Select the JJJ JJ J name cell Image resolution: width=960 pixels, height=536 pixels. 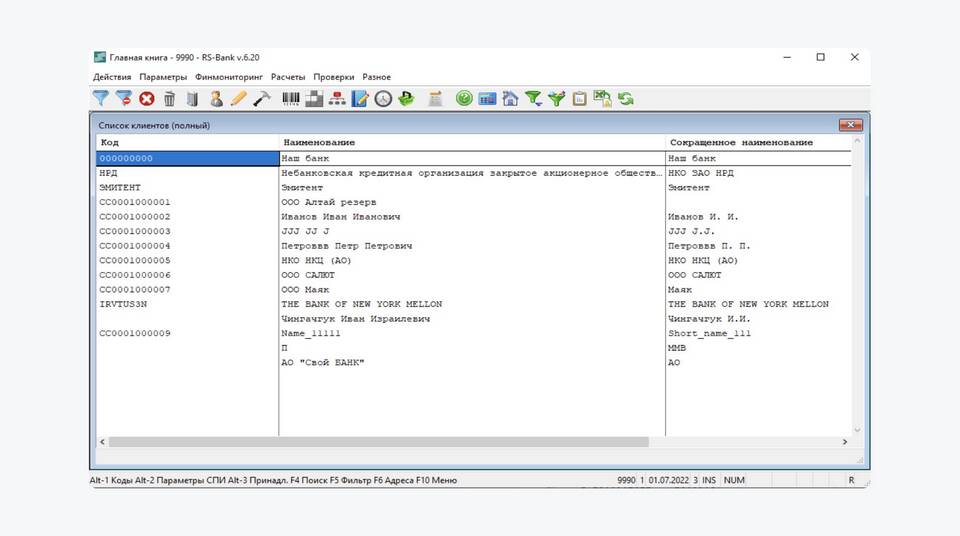[472, 232]
